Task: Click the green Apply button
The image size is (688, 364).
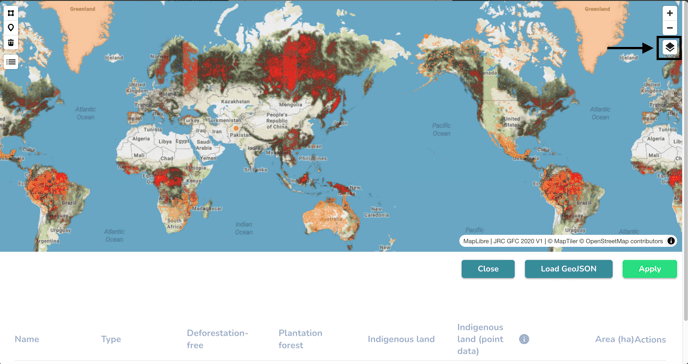Action: coord(649,269)
